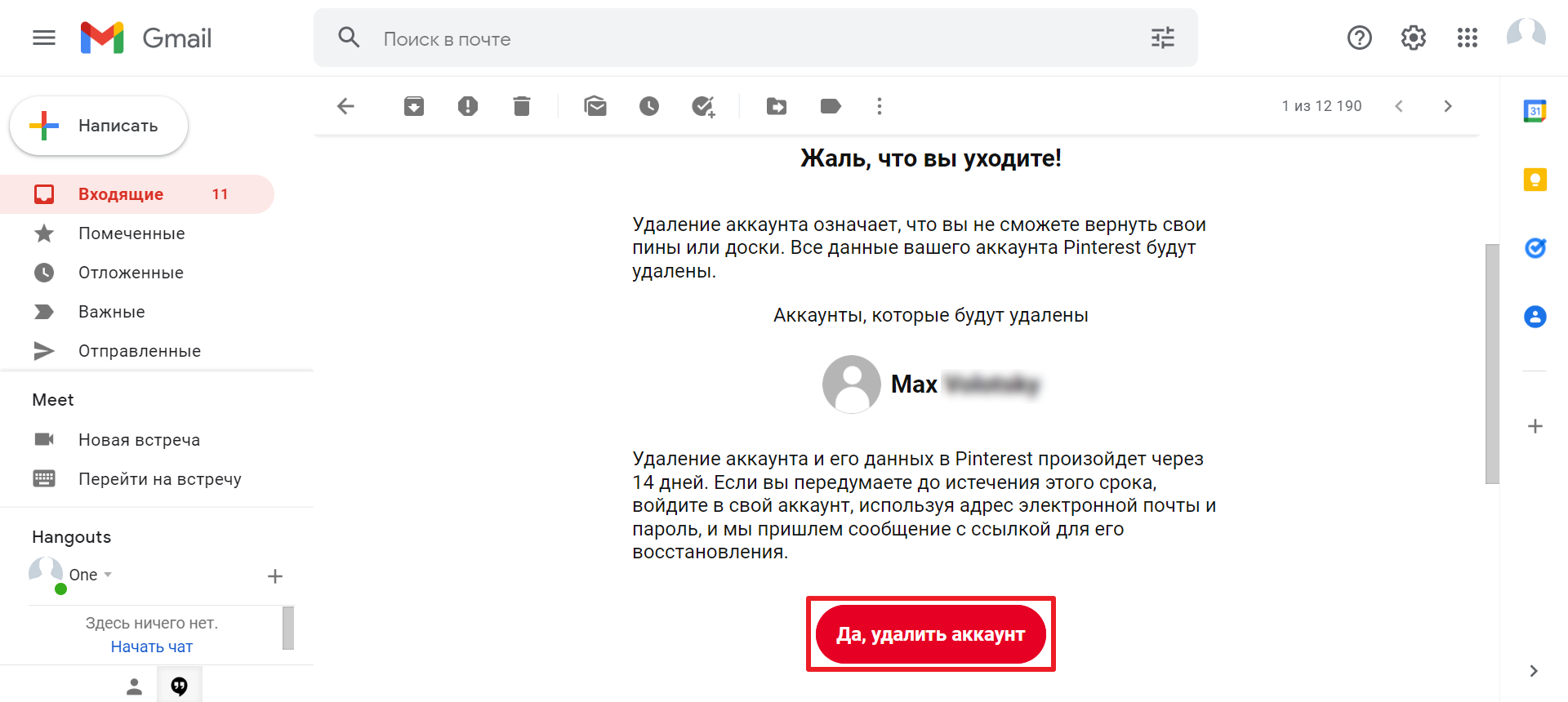Add email to Tasks
The height and width of the screenshot is (702, 1568).
[x=703, y=106]
